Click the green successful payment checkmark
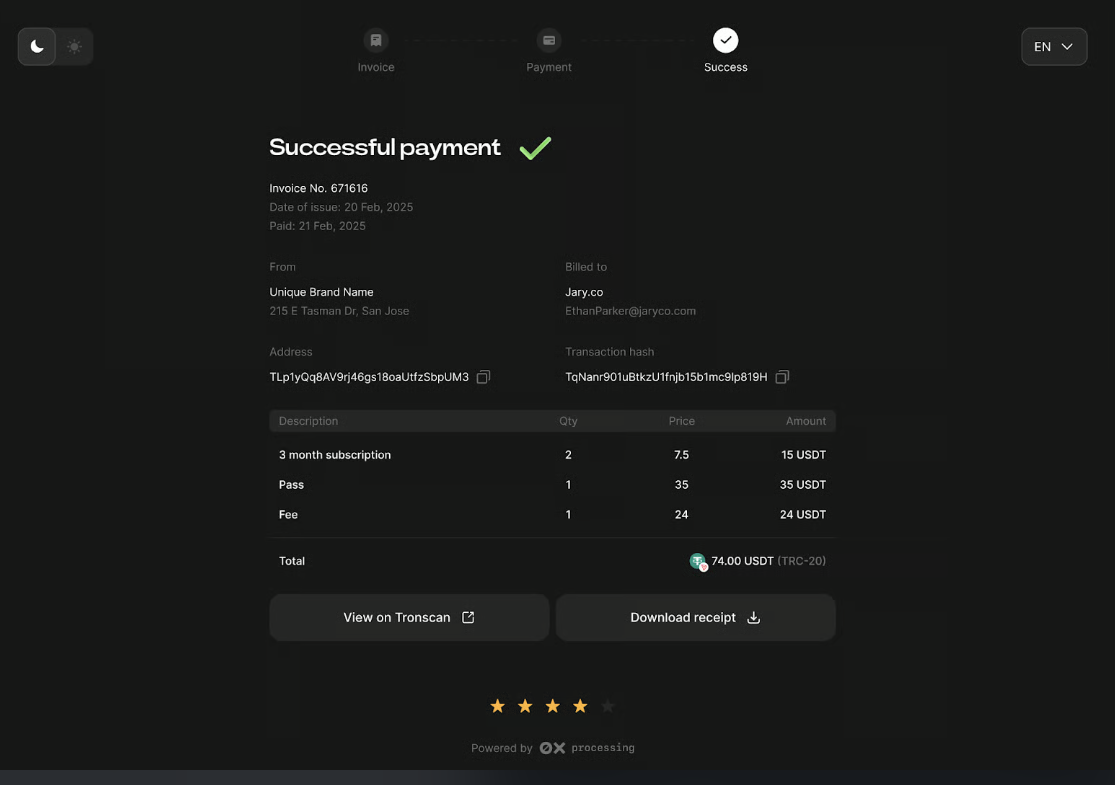This screenshot has width=1115, height=785. [x=535, y=148]
